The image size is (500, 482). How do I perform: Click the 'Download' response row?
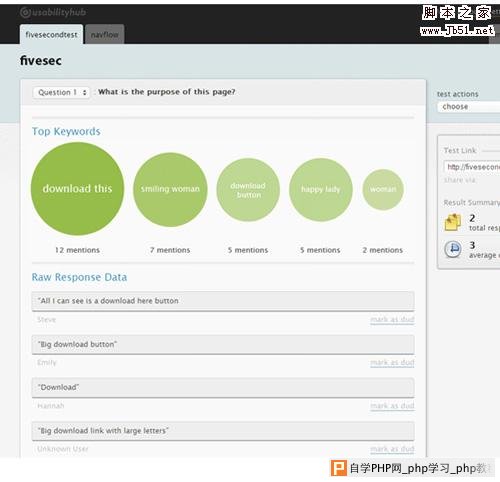[223, 387]
